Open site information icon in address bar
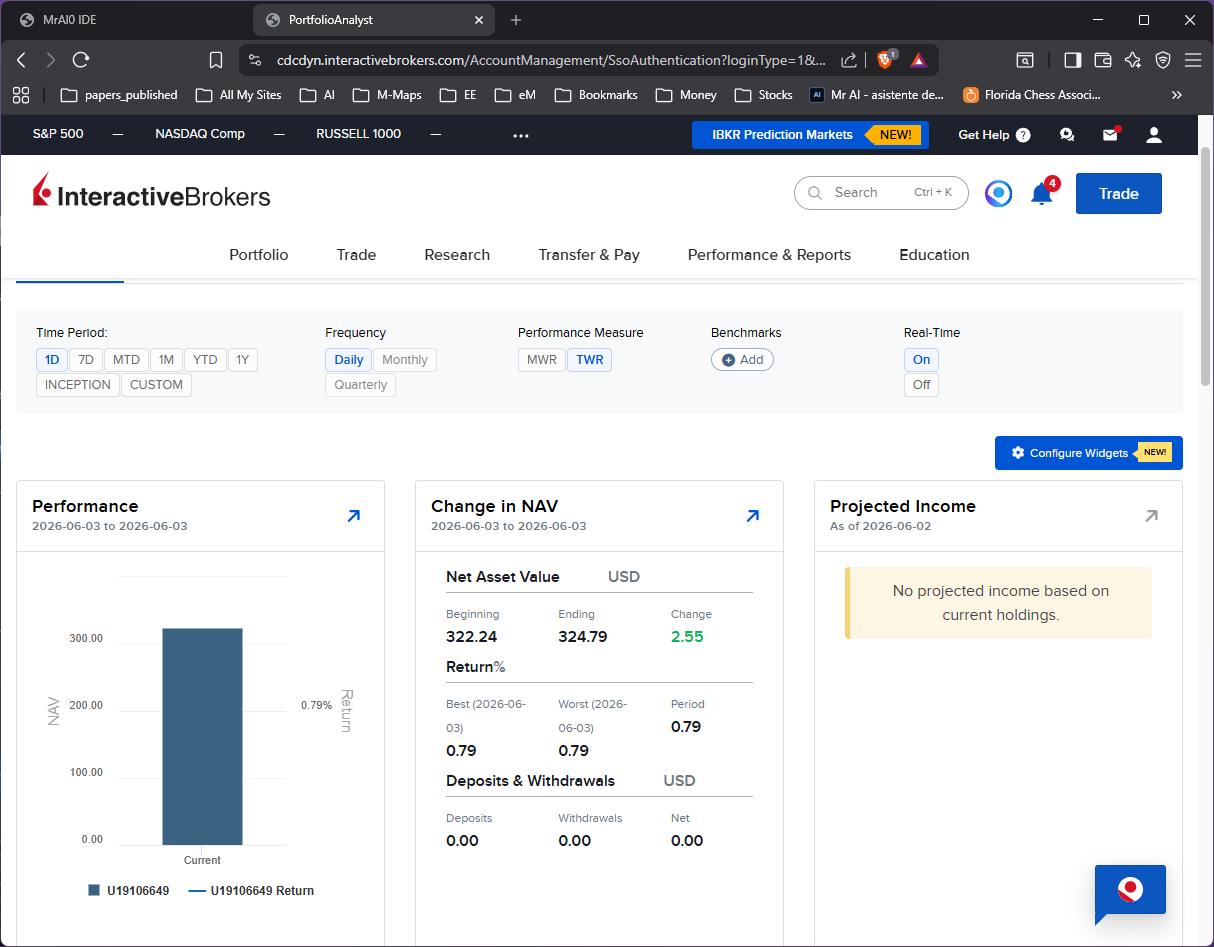The height and width of the screenshot is (947, 1214). coord(255,60)
